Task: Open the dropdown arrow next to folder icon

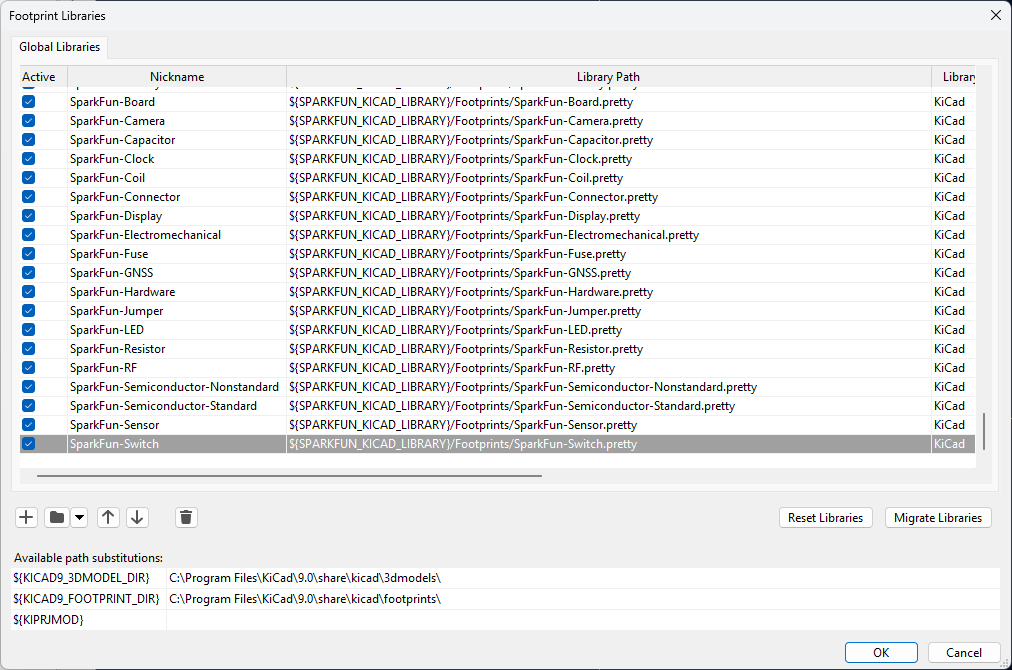Action: click(79, 517)
